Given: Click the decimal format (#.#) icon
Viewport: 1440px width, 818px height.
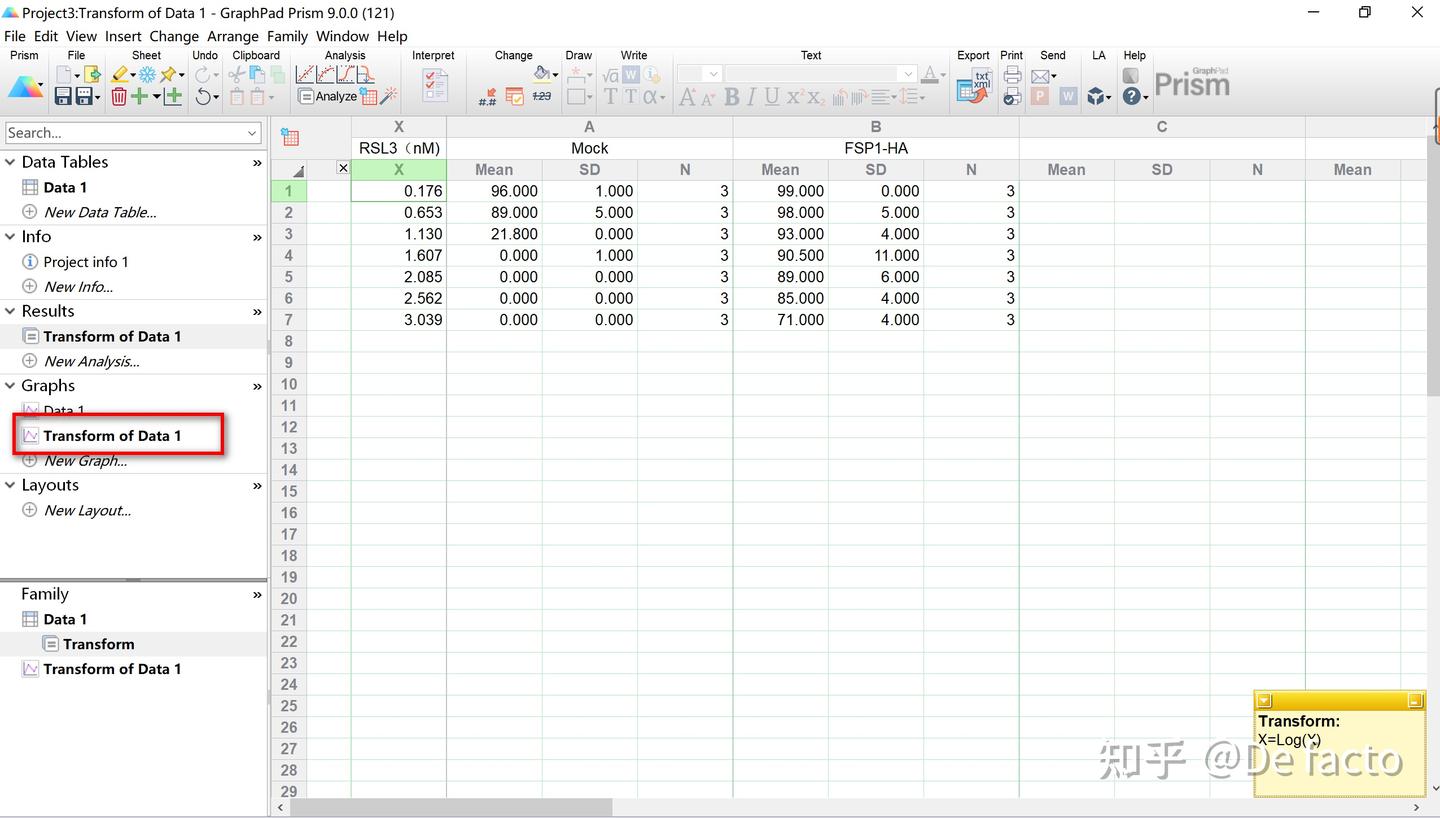Looking at the screenshot, I should 487,96.
